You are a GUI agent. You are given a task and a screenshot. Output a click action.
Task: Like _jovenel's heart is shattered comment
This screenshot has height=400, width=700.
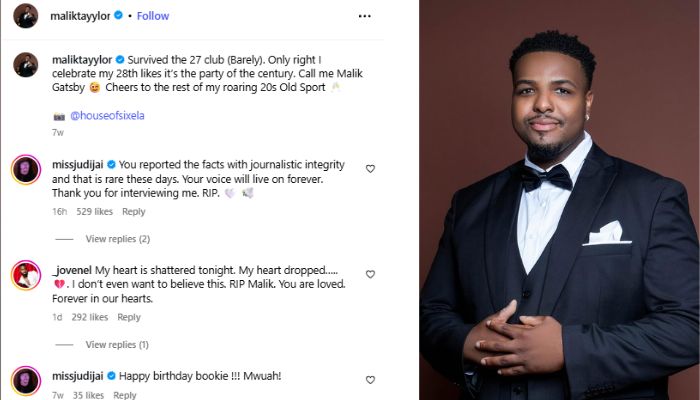(x=370, y=274)
